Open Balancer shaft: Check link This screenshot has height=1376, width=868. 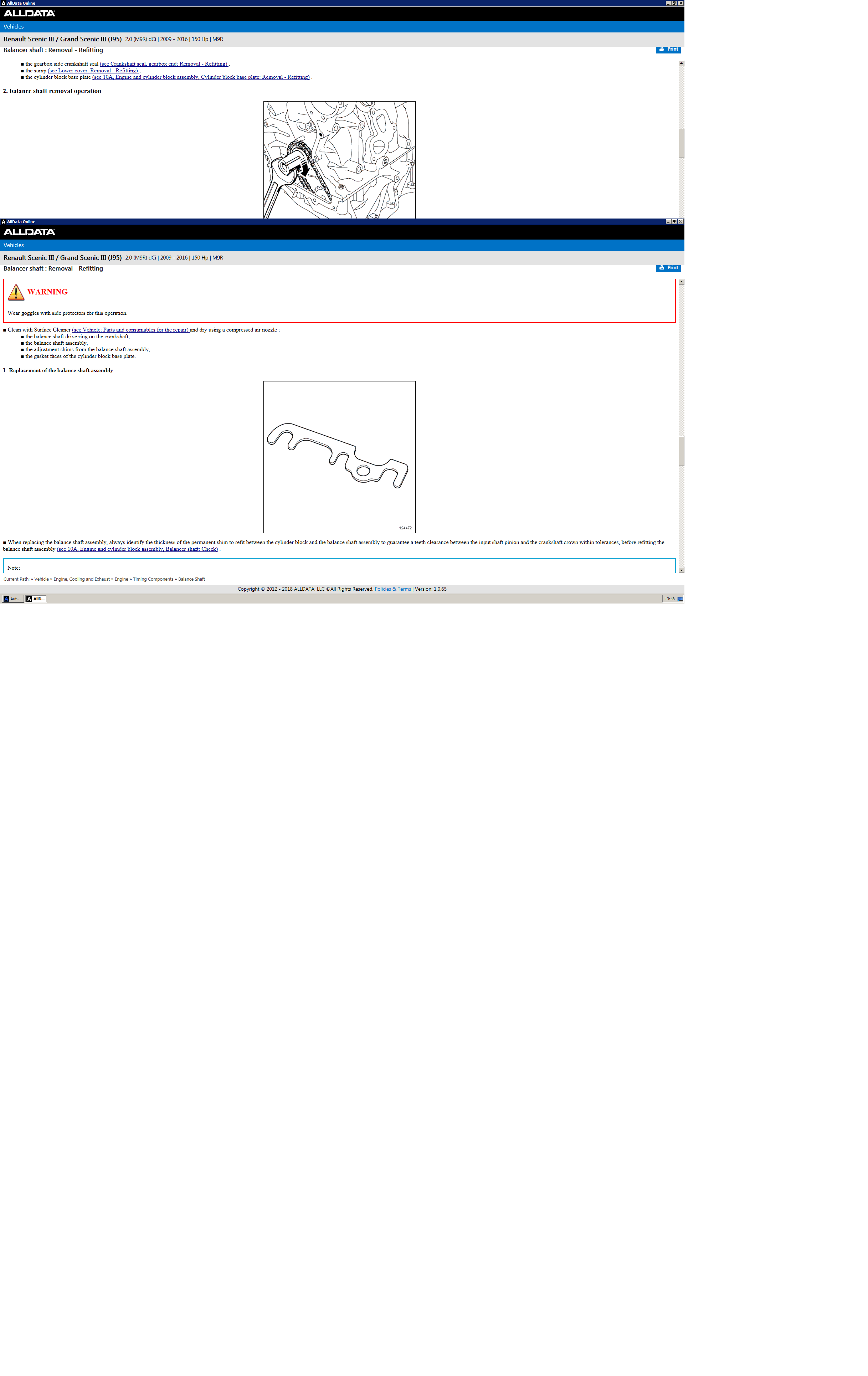137,549
